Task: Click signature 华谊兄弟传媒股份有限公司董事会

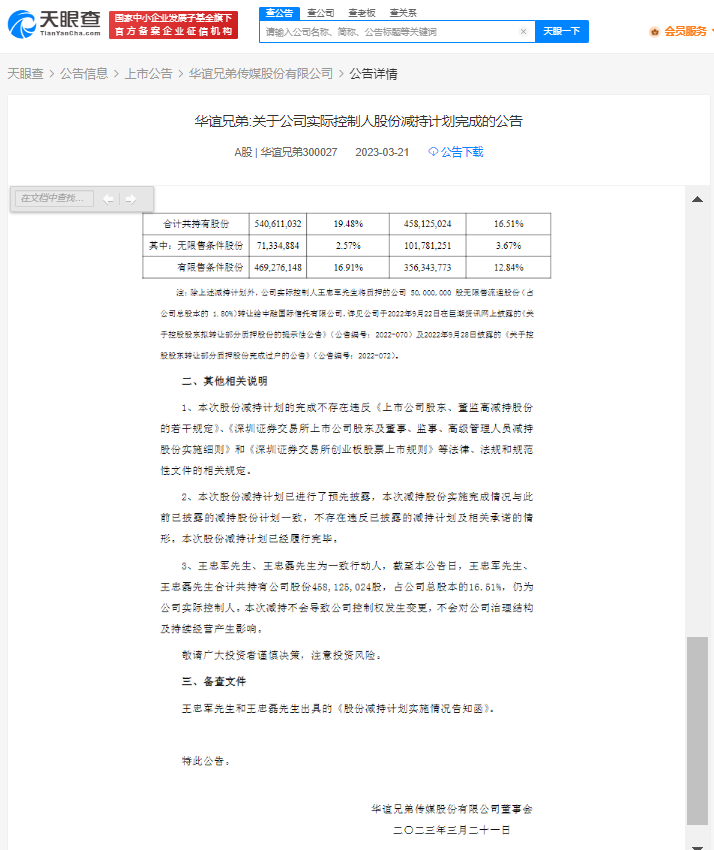Action: [452, 809]
